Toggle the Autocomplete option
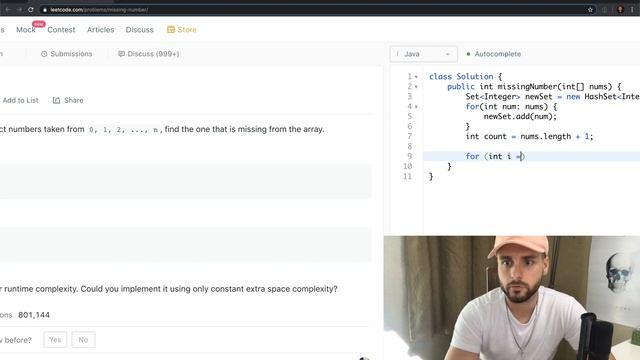This screenshot has height=360, width=640. 493,54
